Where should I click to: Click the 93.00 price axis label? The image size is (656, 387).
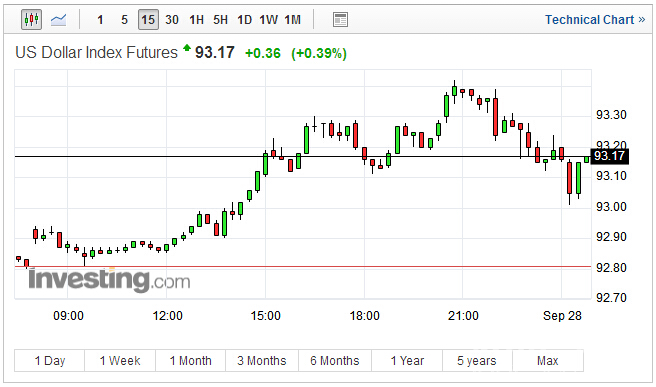tap(611, 207)
